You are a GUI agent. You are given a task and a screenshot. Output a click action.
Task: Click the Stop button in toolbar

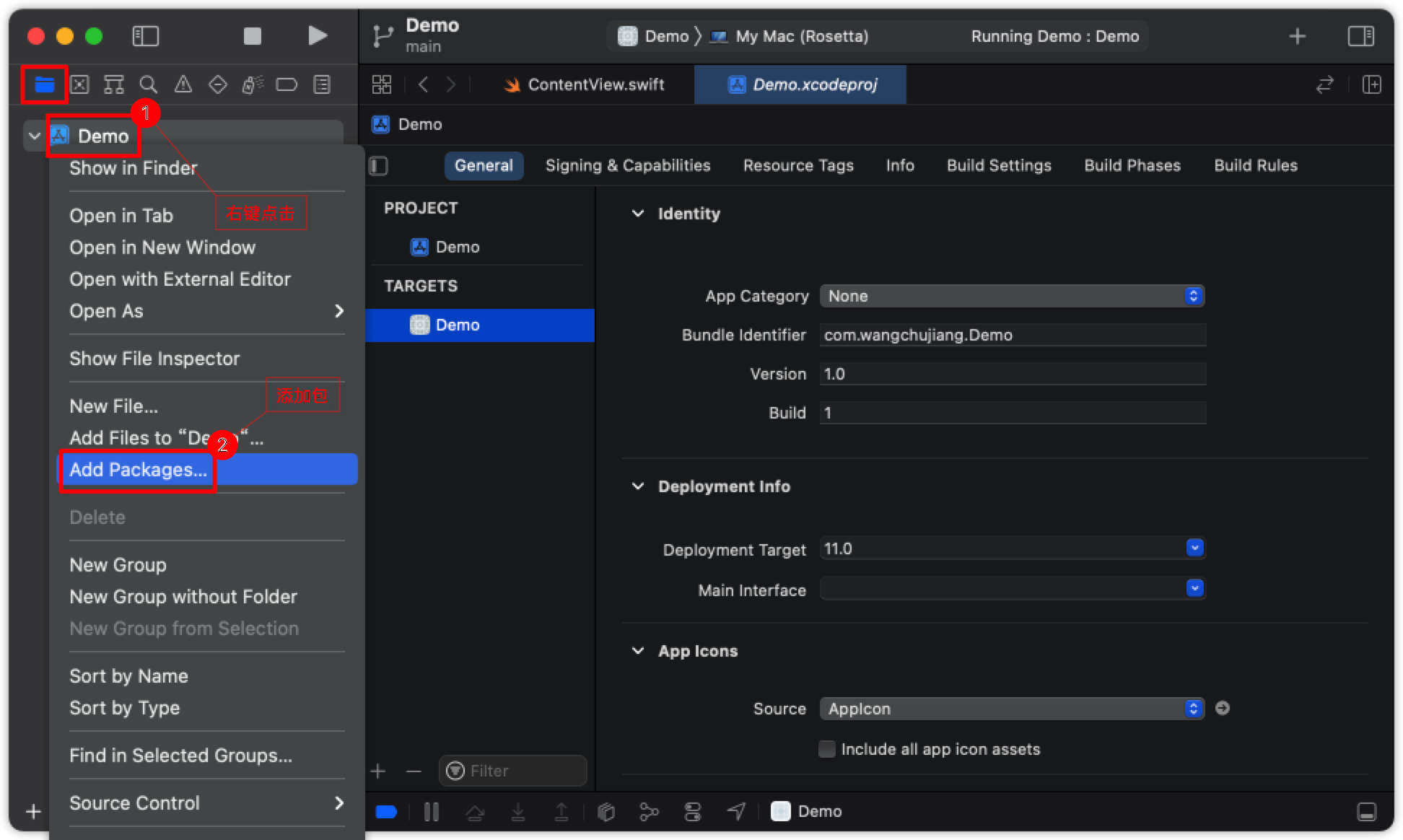(x=253, y=35)
